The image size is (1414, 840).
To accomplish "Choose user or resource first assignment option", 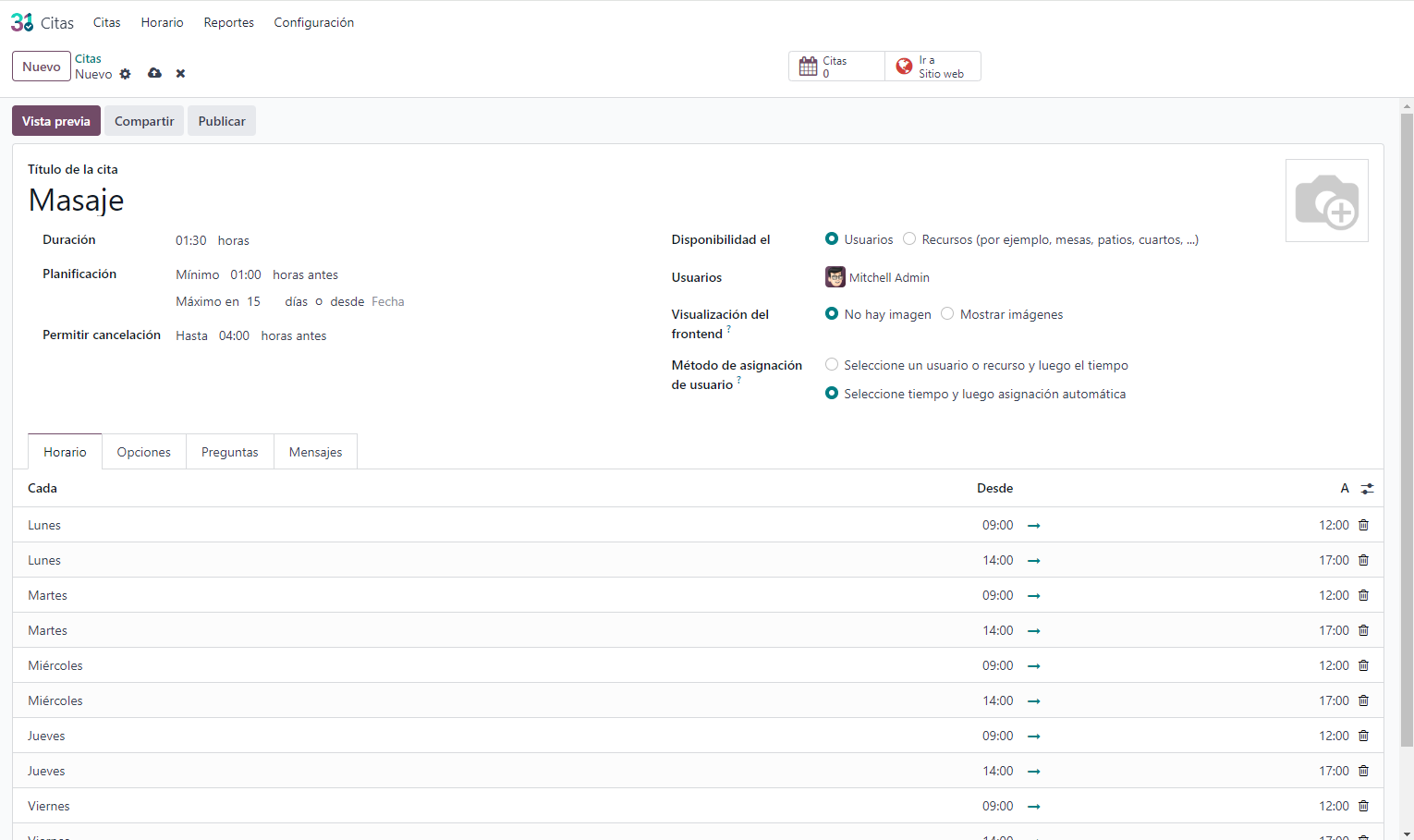I will [x=832, y=365].
